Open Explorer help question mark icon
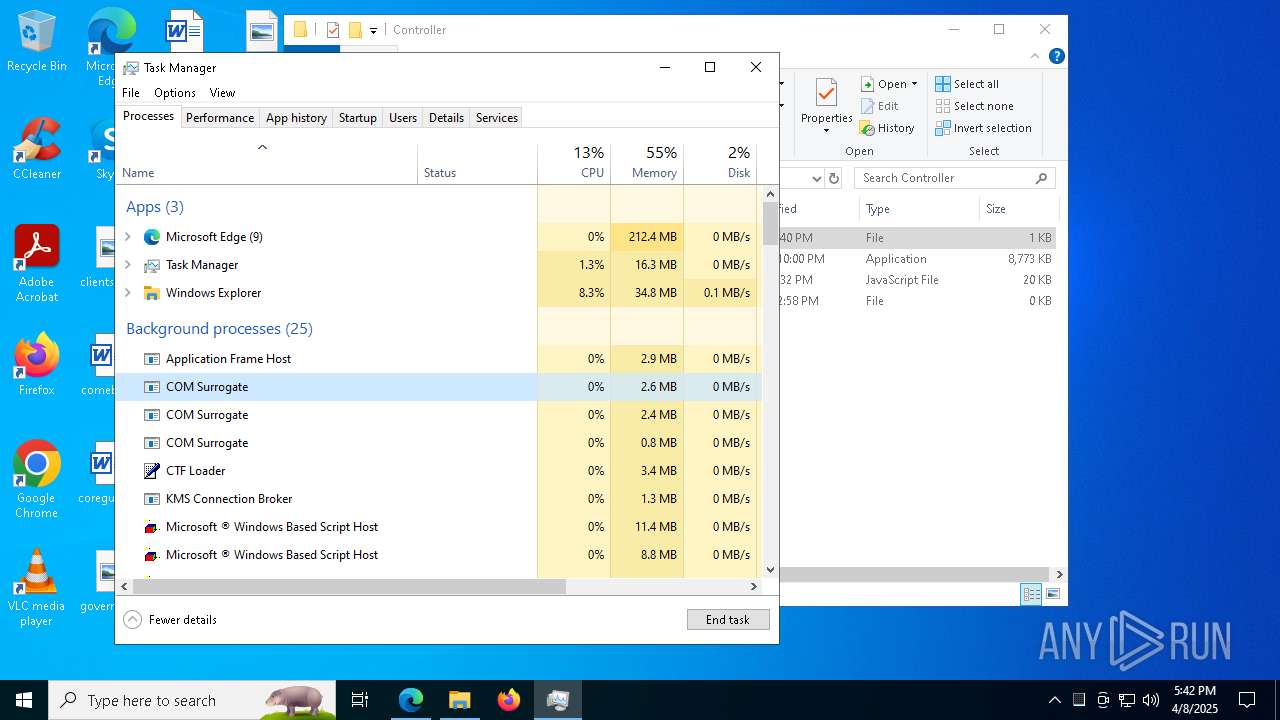The height and width of the screenshot is (720, 1280). pos(1056,57)
